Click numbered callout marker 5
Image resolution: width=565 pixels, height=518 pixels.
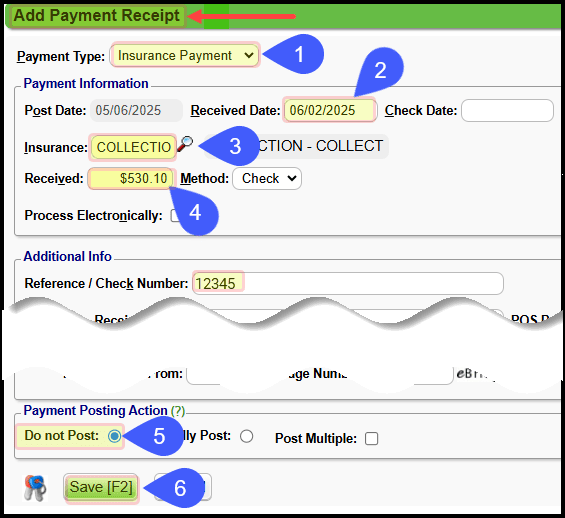pyautogui.click(x=159, y=436)
